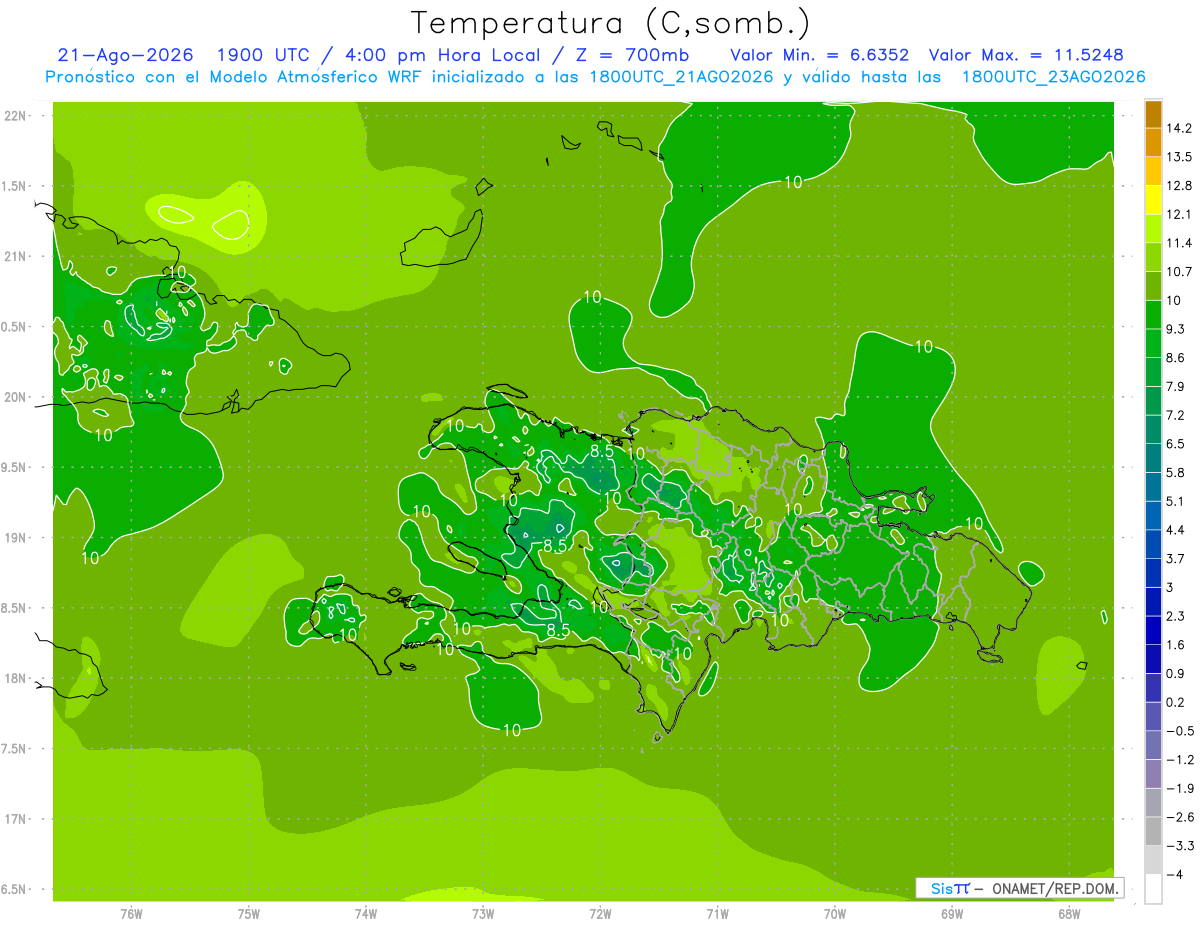
Task: Pick the lime swatch between 12.1 and 11.4
Action: point(1153,229)
